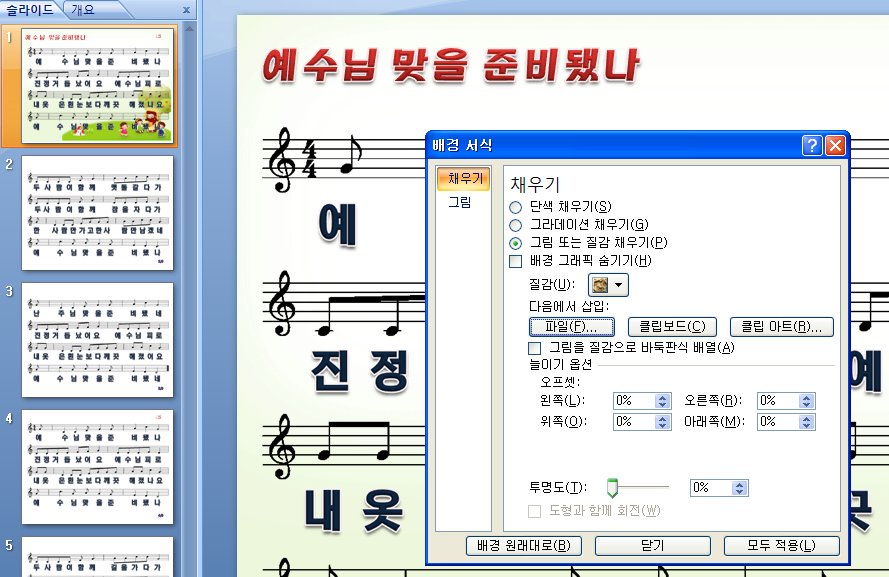Screen dimensions: 889x577
Task: Click the 닫기 button
Action: click(653, 546)
